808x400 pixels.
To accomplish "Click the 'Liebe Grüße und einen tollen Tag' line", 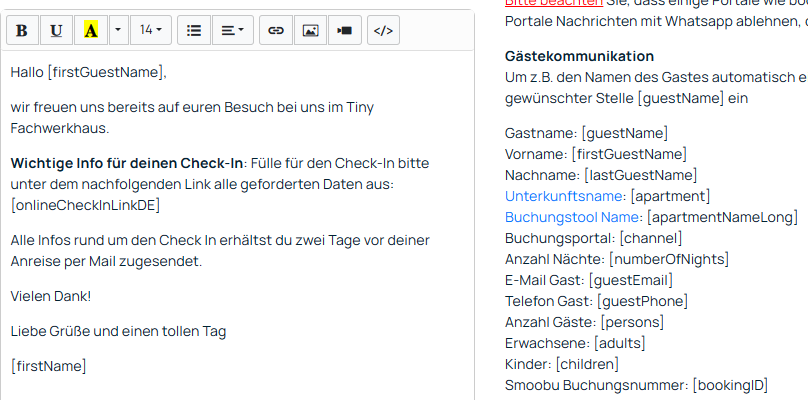I will (x=118, y=331).
